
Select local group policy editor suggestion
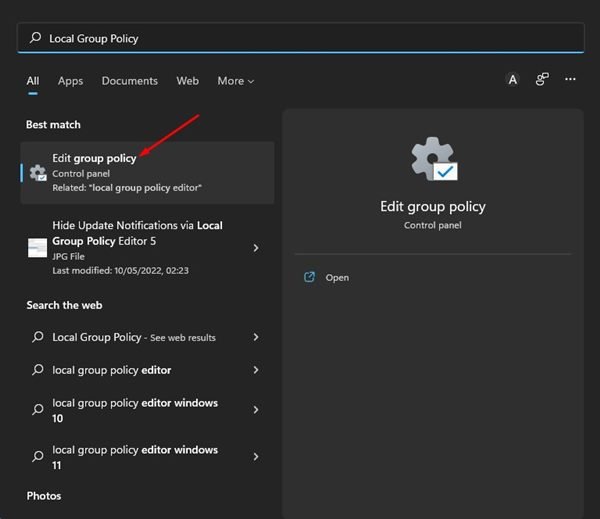click(147, 370)
